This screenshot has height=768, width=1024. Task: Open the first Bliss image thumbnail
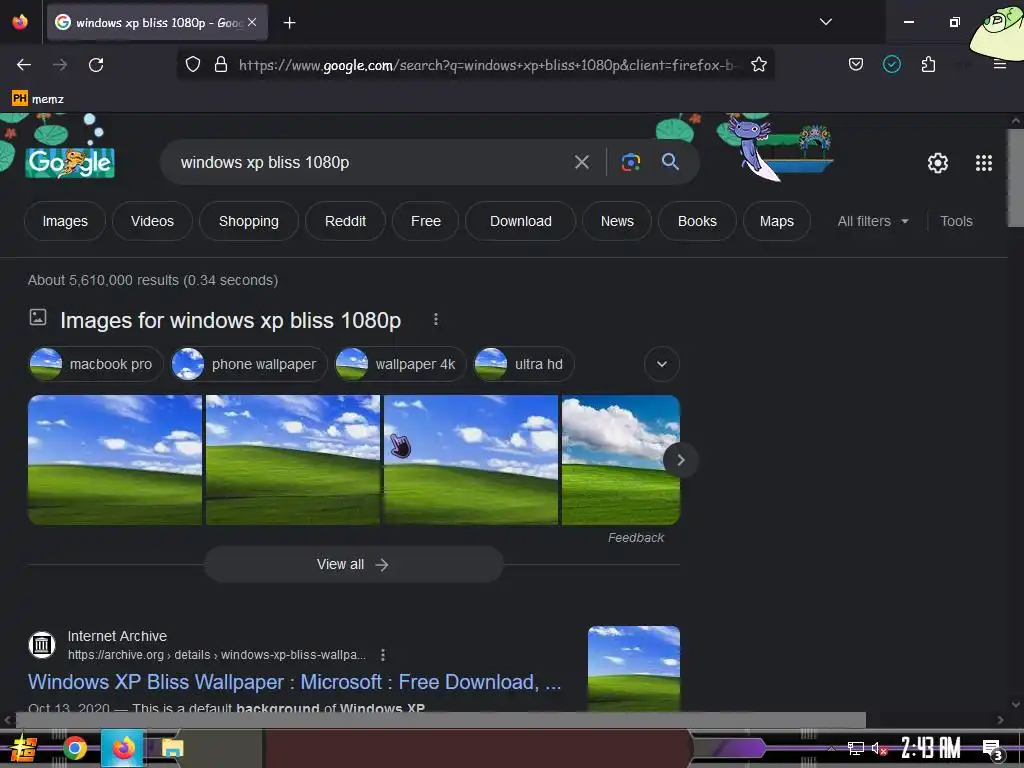click(115, 460)
